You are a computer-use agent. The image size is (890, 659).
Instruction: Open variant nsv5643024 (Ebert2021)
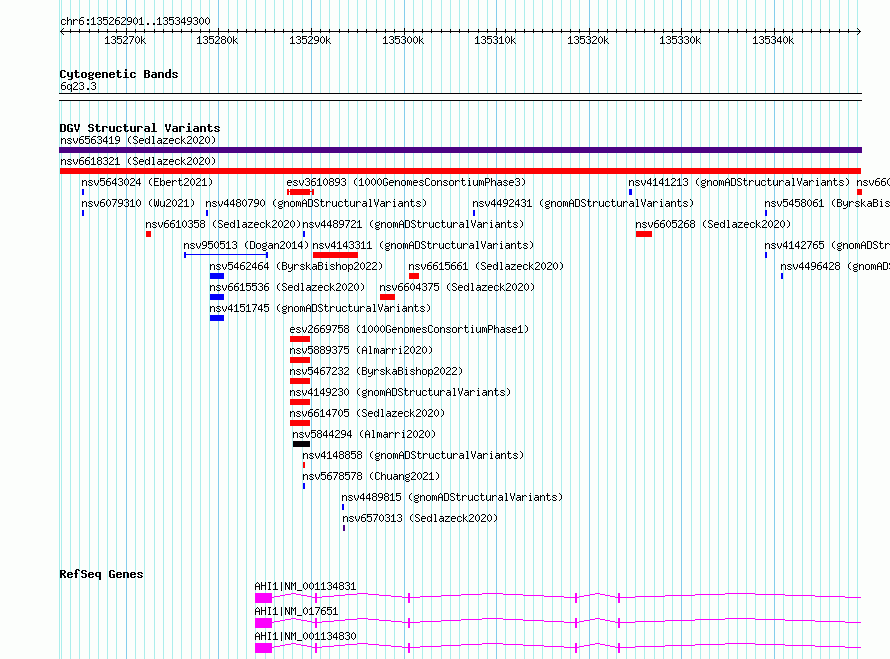pos(147,182)
